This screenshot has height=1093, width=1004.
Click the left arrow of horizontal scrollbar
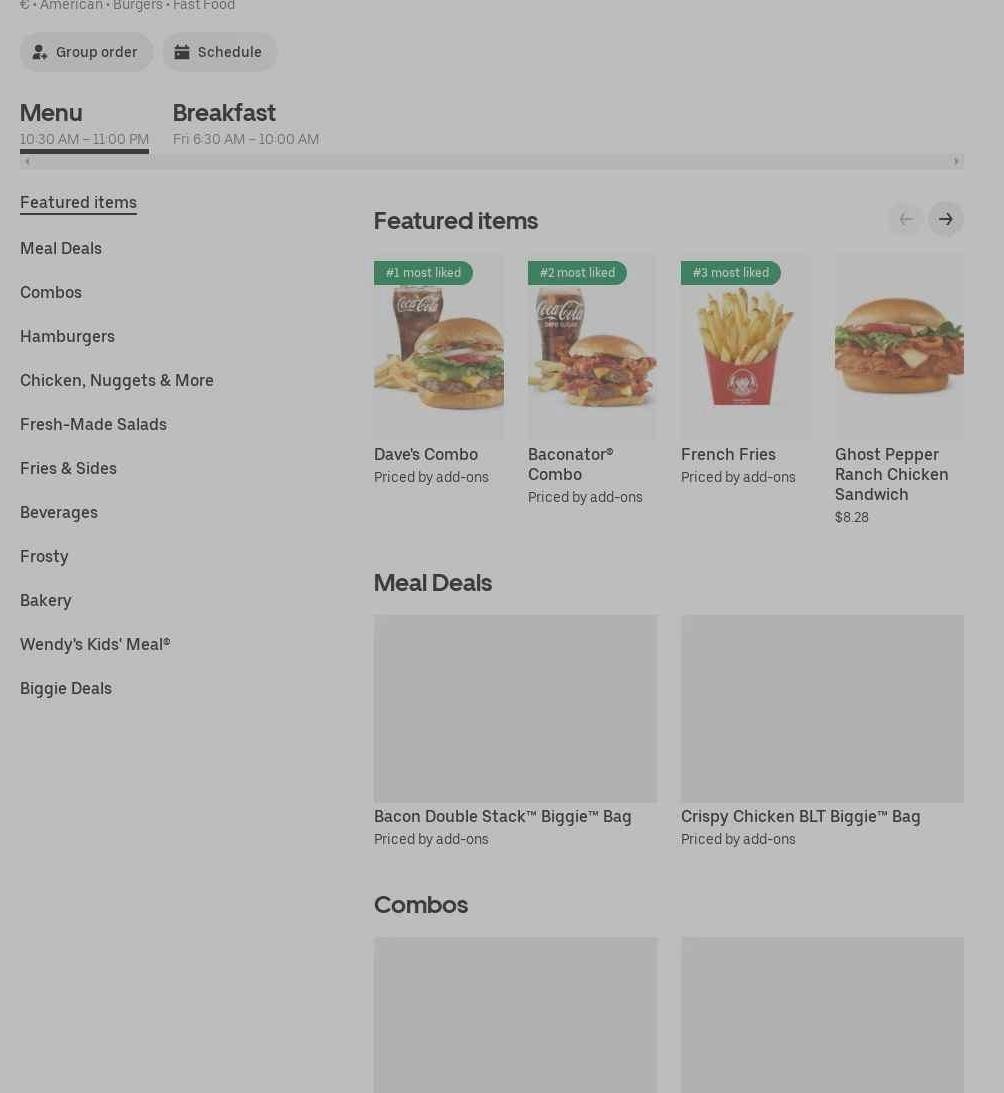click(27, 161)
